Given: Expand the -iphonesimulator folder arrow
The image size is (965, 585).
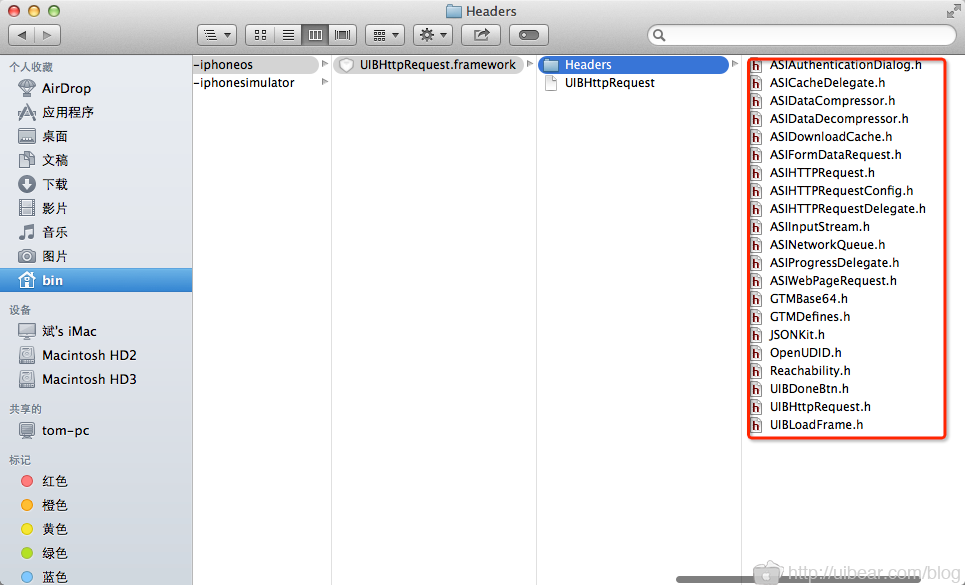Looking at the screenshot, I should [324, 83].
